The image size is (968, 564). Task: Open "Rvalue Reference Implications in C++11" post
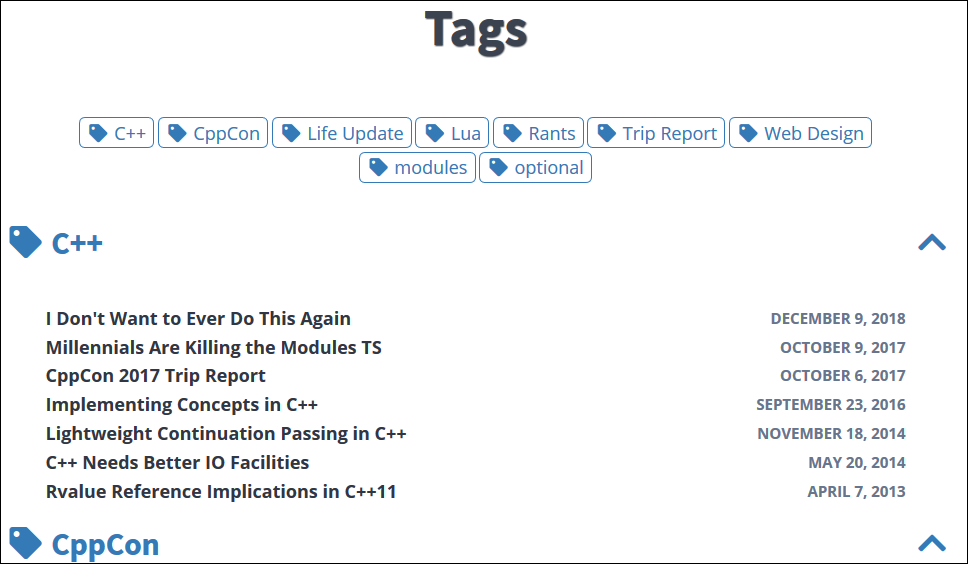(221, 492)
